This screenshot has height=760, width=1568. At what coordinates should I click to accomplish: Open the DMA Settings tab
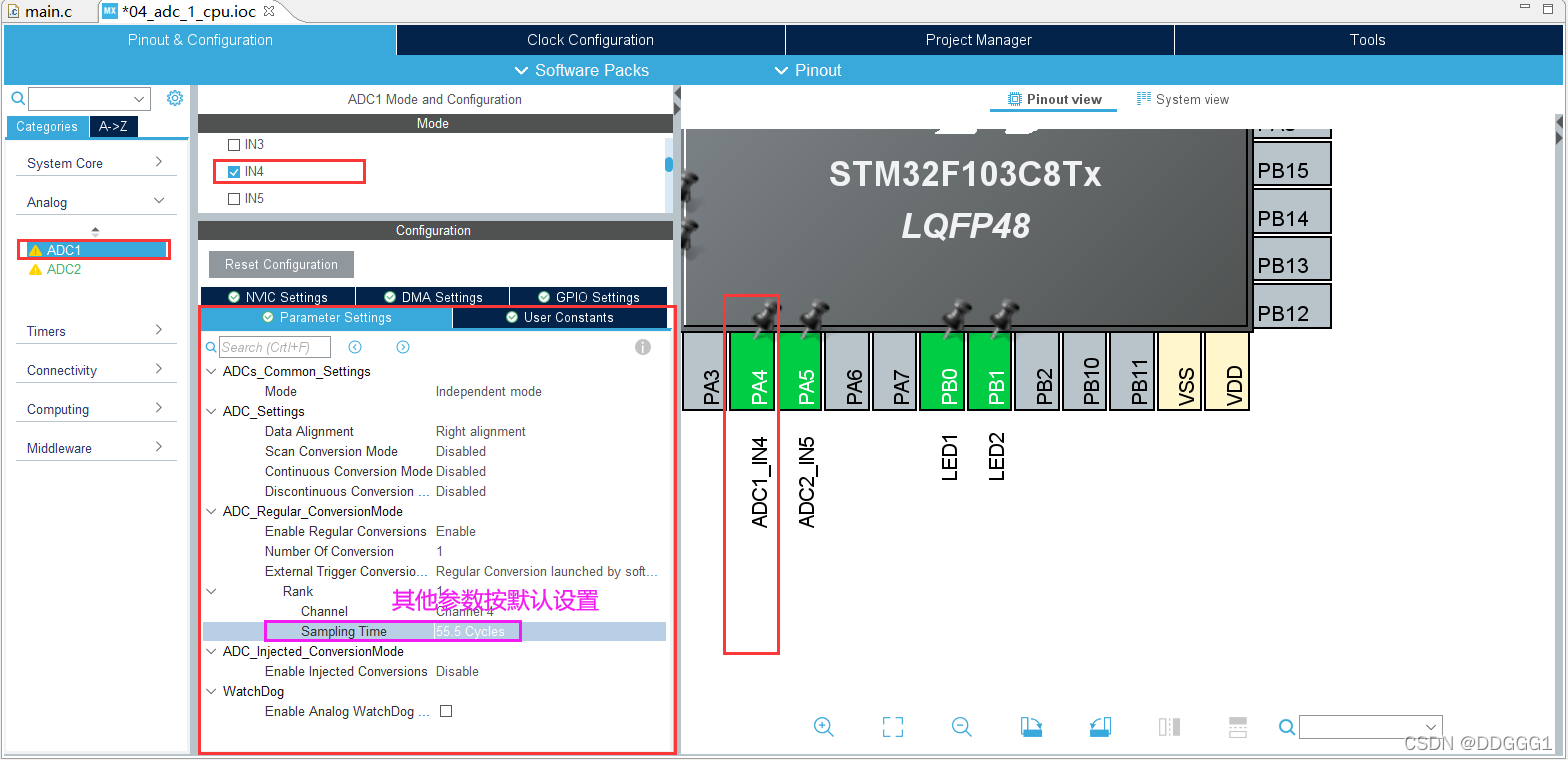pyautogui.click(x=433, y=297)
